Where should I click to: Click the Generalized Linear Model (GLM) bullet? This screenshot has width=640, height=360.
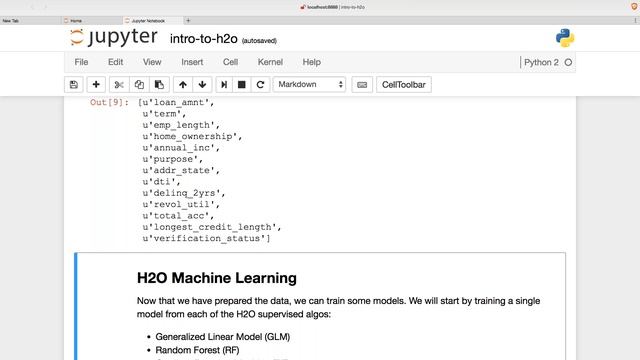click(223, 337)
